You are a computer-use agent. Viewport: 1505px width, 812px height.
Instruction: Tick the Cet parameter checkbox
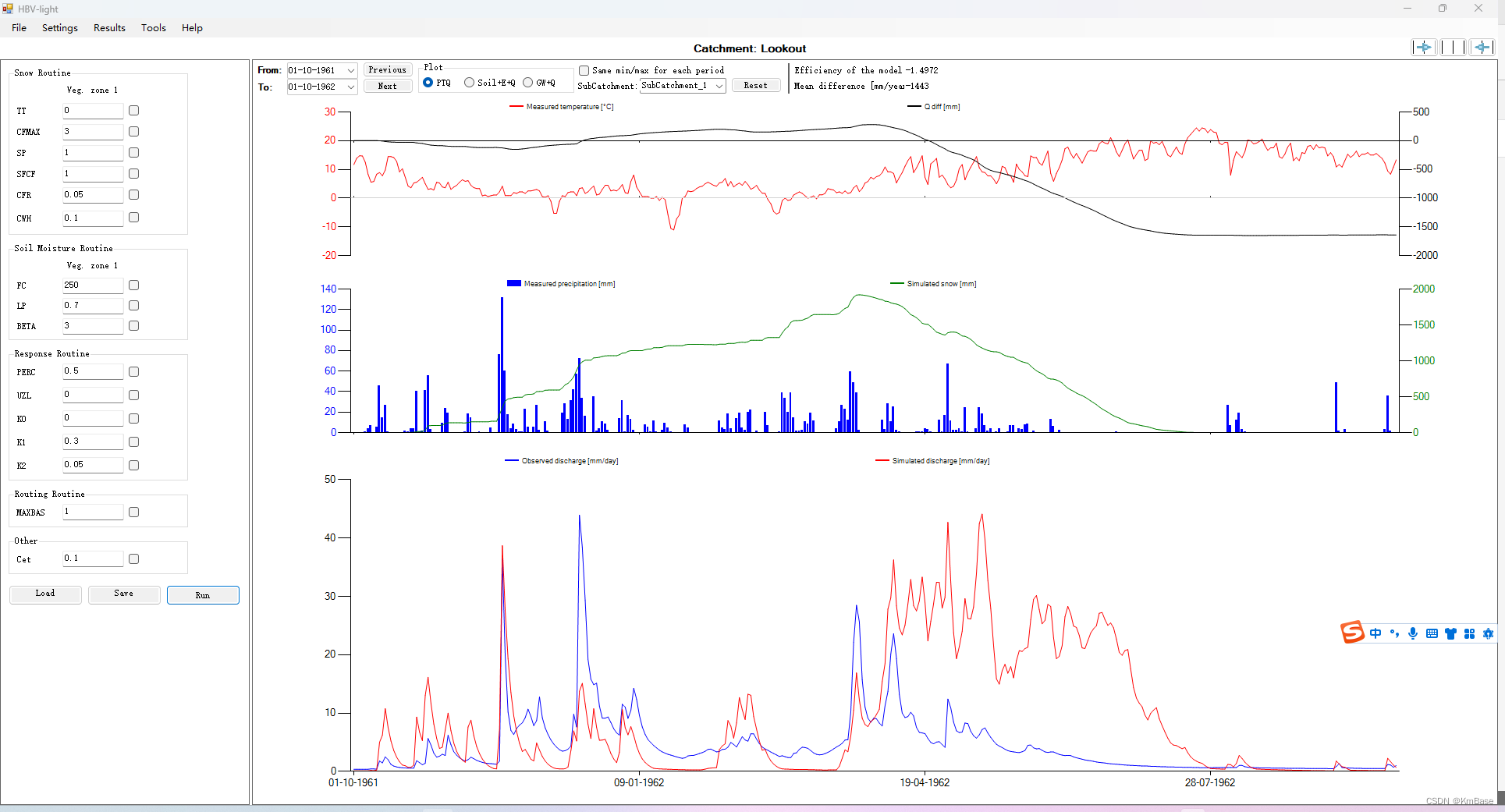pyautogui.click(x=133, y=559)
